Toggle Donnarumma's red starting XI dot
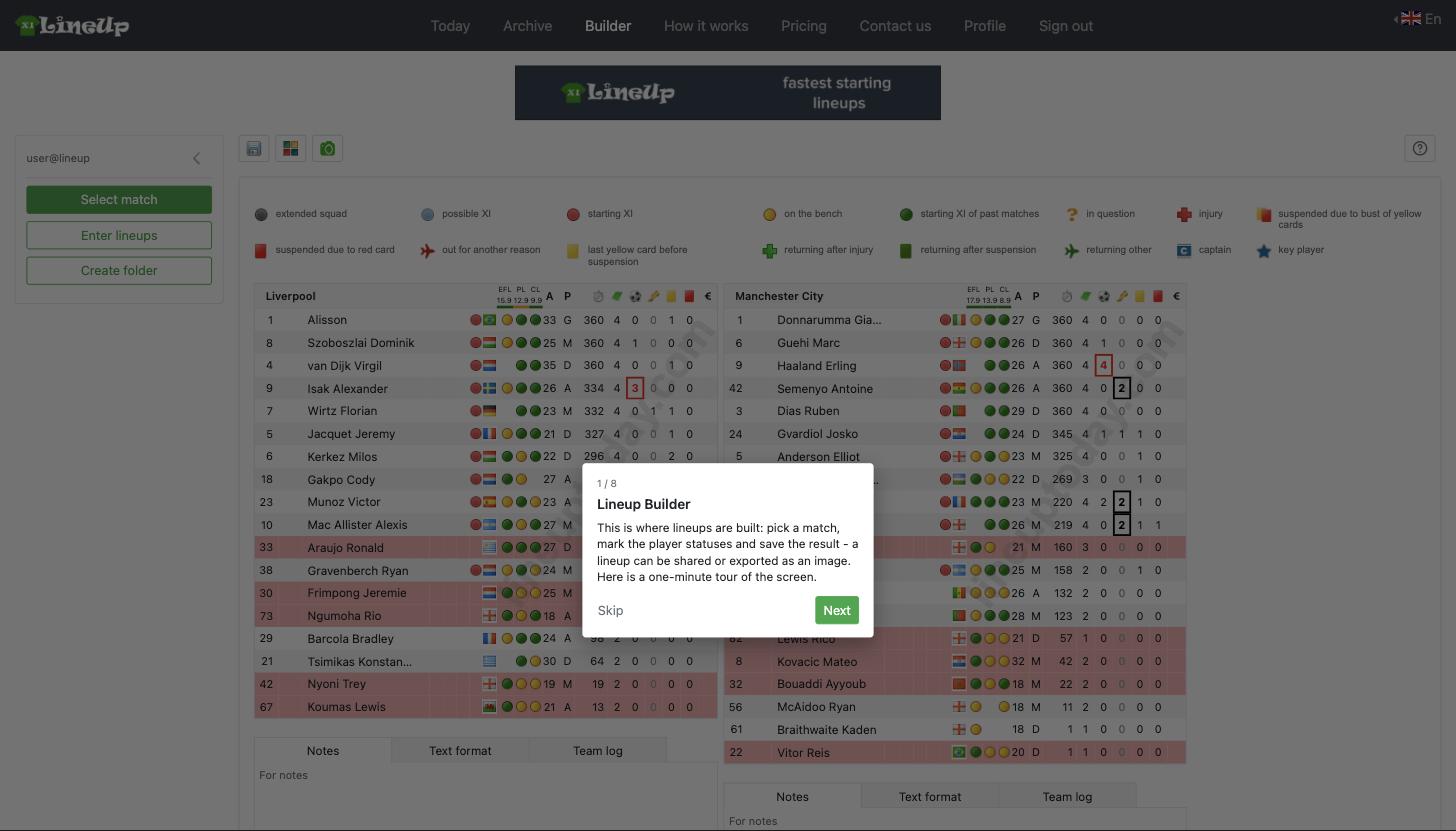This screenshot has width=1456, height=831. point(946,320)
